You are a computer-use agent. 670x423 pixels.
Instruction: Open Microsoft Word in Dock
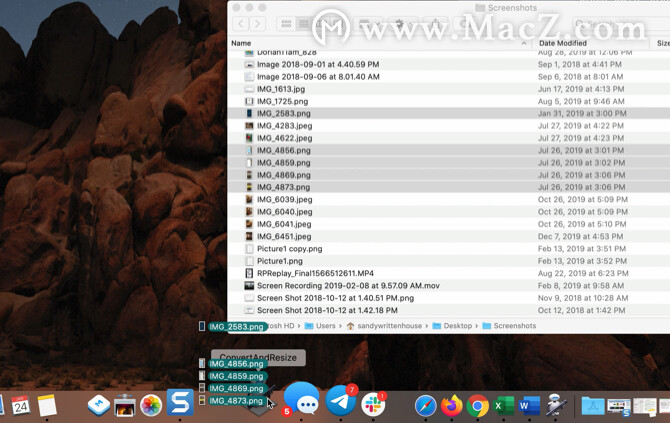click(530, 405)
